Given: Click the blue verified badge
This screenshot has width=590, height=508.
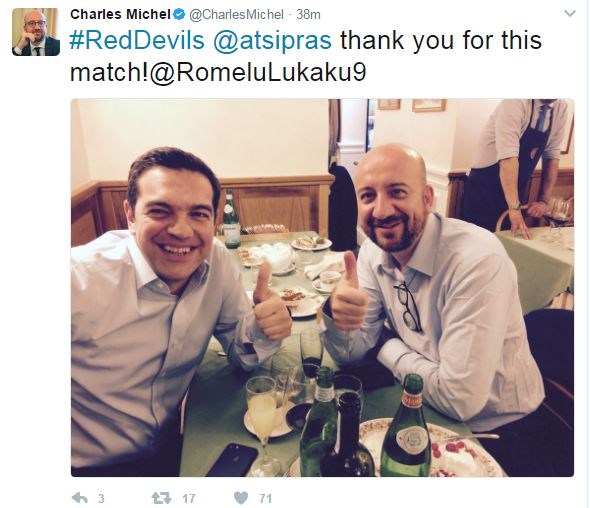Looking at the screenshot, I should pos(179,14).
